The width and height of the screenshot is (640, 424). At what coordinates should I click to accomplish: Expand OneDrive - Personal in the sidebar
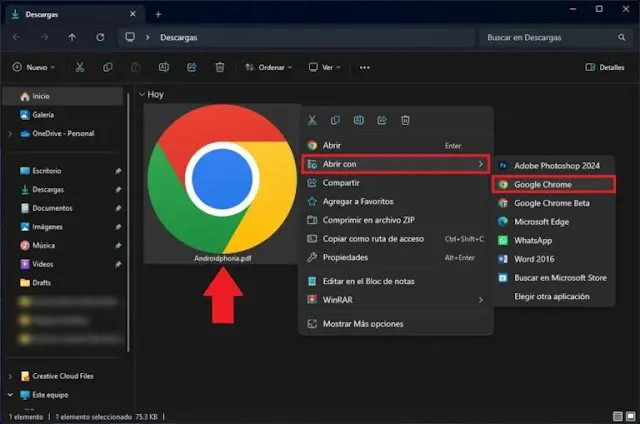click(x=10, y=134)
